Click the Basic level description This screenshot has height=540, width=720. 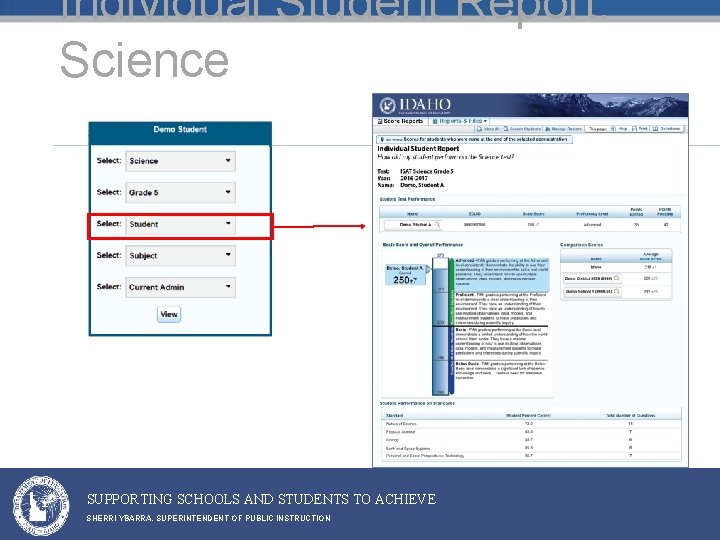click(x=500, y=342)
